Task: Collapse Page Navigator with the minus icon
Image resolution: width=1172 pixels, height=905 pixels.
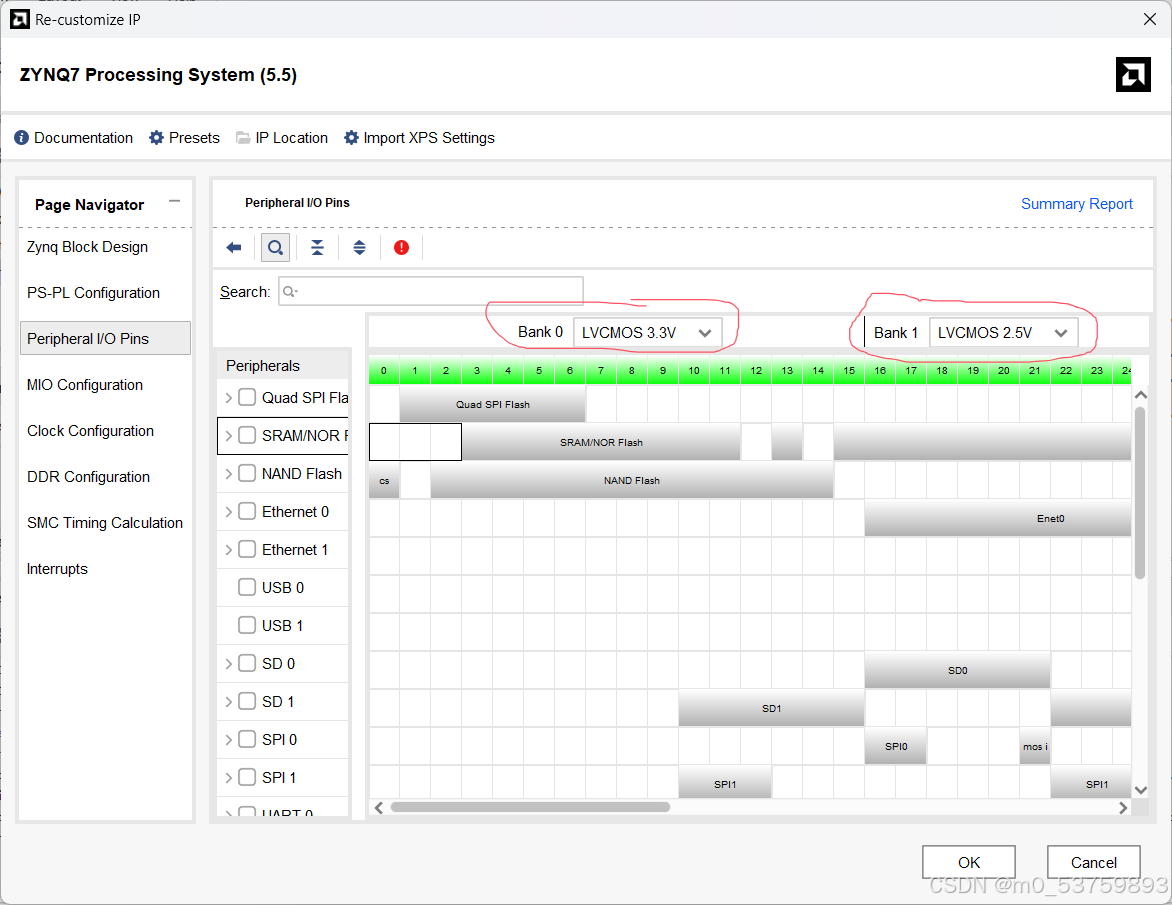Action: tap(174, 201)
